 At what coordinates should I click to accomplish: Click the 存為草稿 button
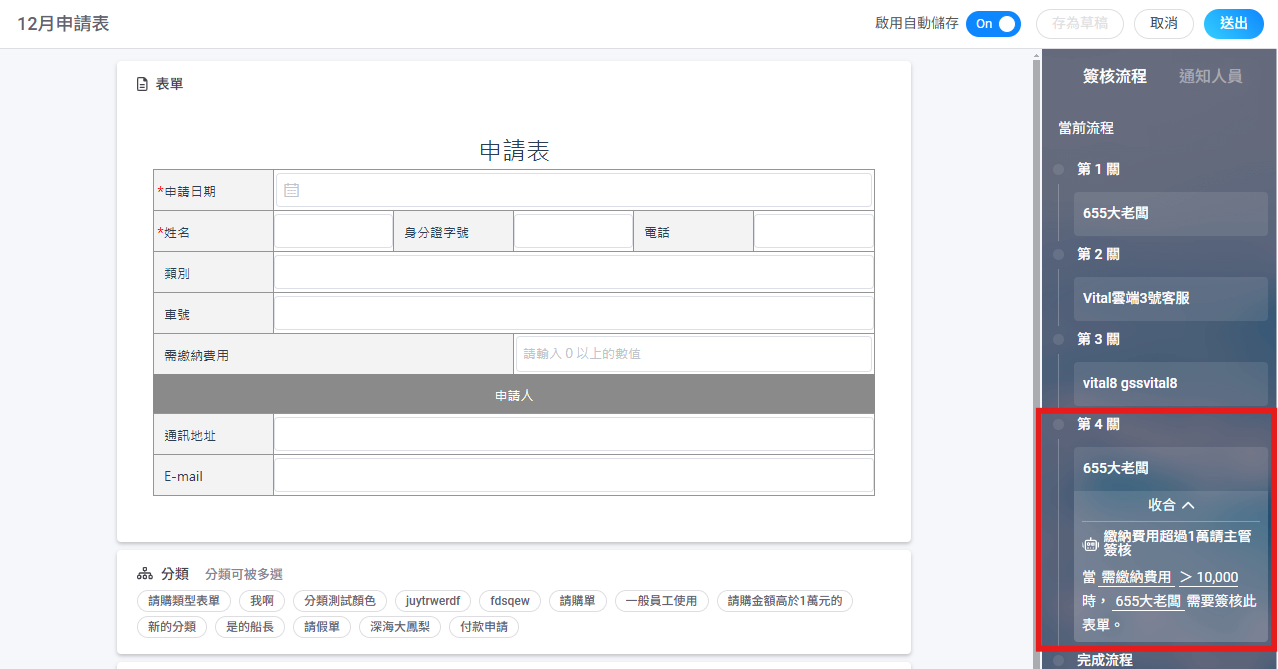click(1080, 24)
